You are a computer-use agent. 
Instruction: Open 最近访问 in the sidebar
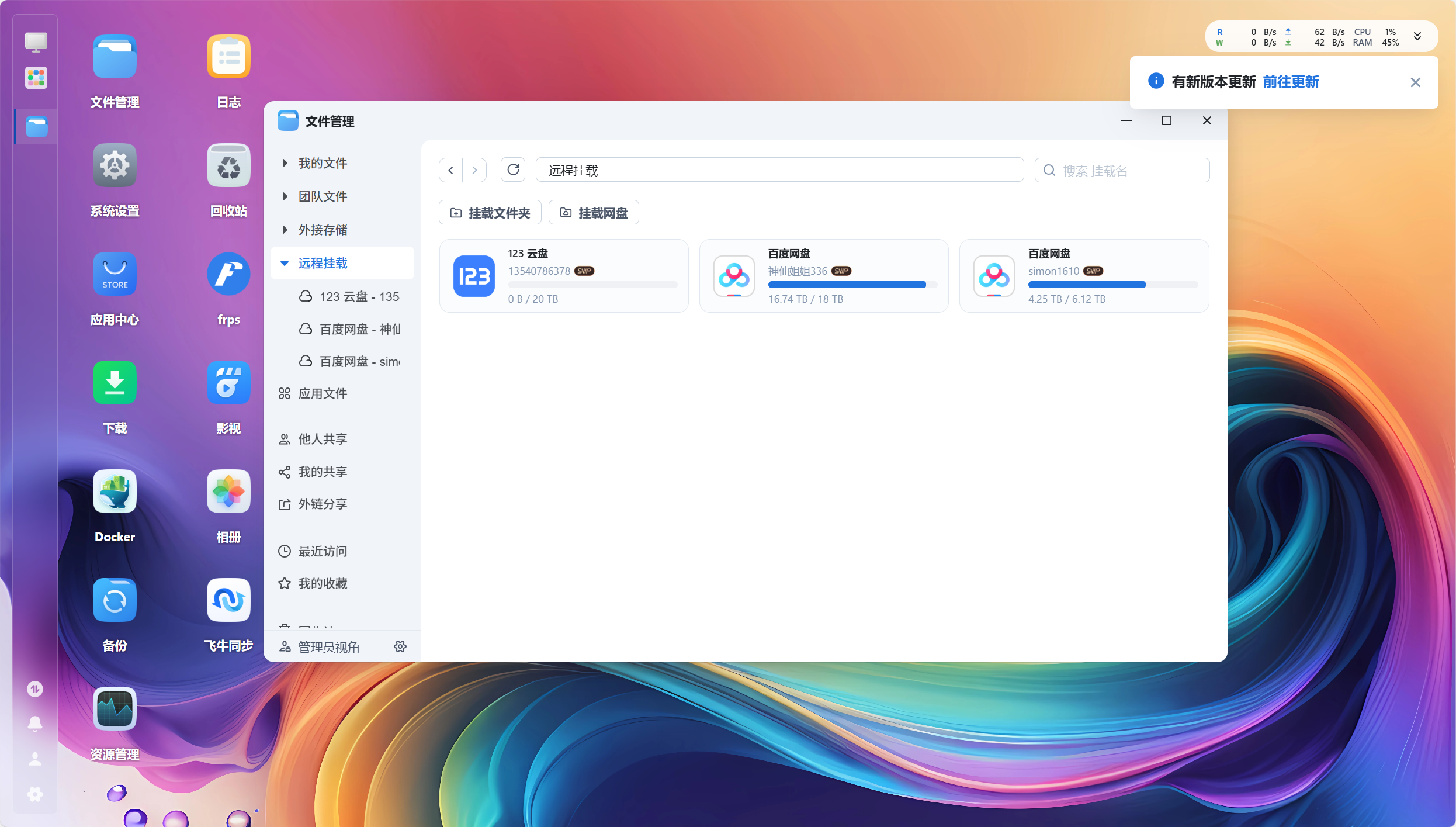pyautogui.click(x=323, y=551)
